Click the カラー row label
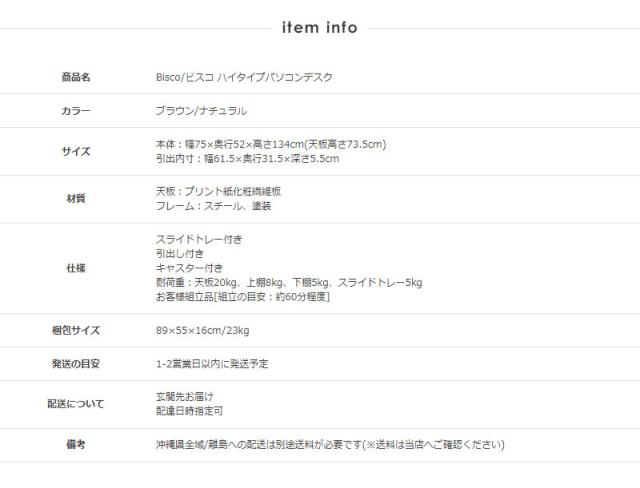Image resolution: width=640 pixels, height=488 pixels. coord(75,111)
